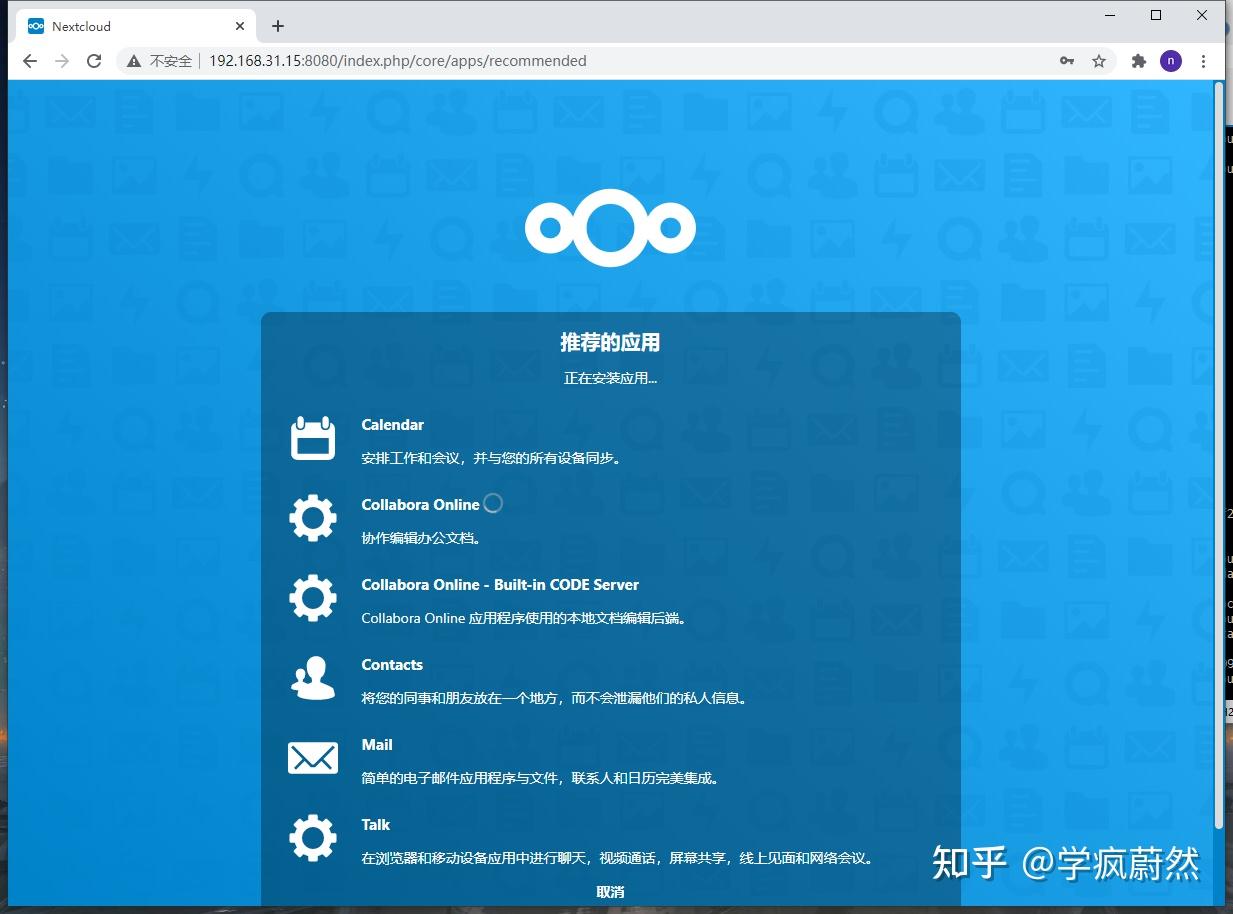Click the Nextcloud logo above the dialog
1233x914 pixels.
pyautogui.click(x=610, y=227)
